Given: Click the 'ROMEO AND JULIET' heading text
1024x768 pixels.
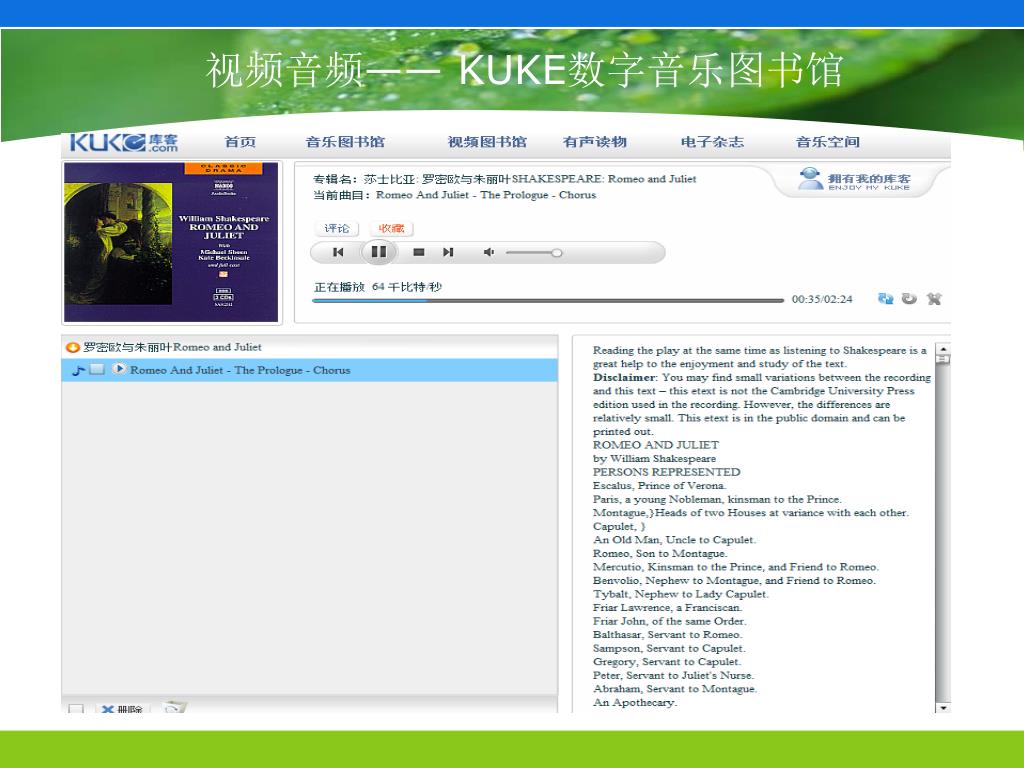Looking at the screenshot, I should (x=656, y=445).
